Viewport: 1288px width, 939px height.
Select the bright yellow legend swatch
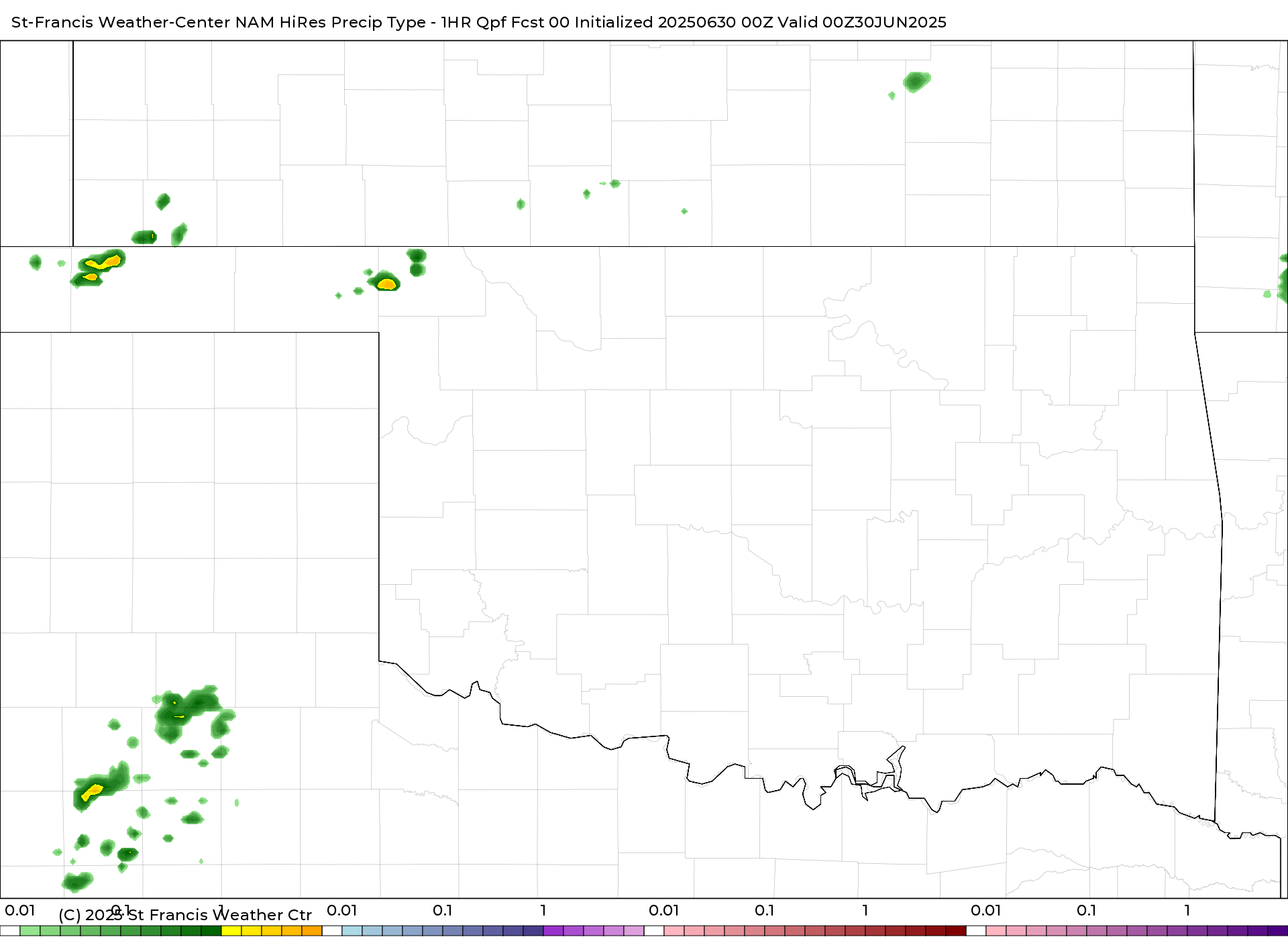coord(231,931)
